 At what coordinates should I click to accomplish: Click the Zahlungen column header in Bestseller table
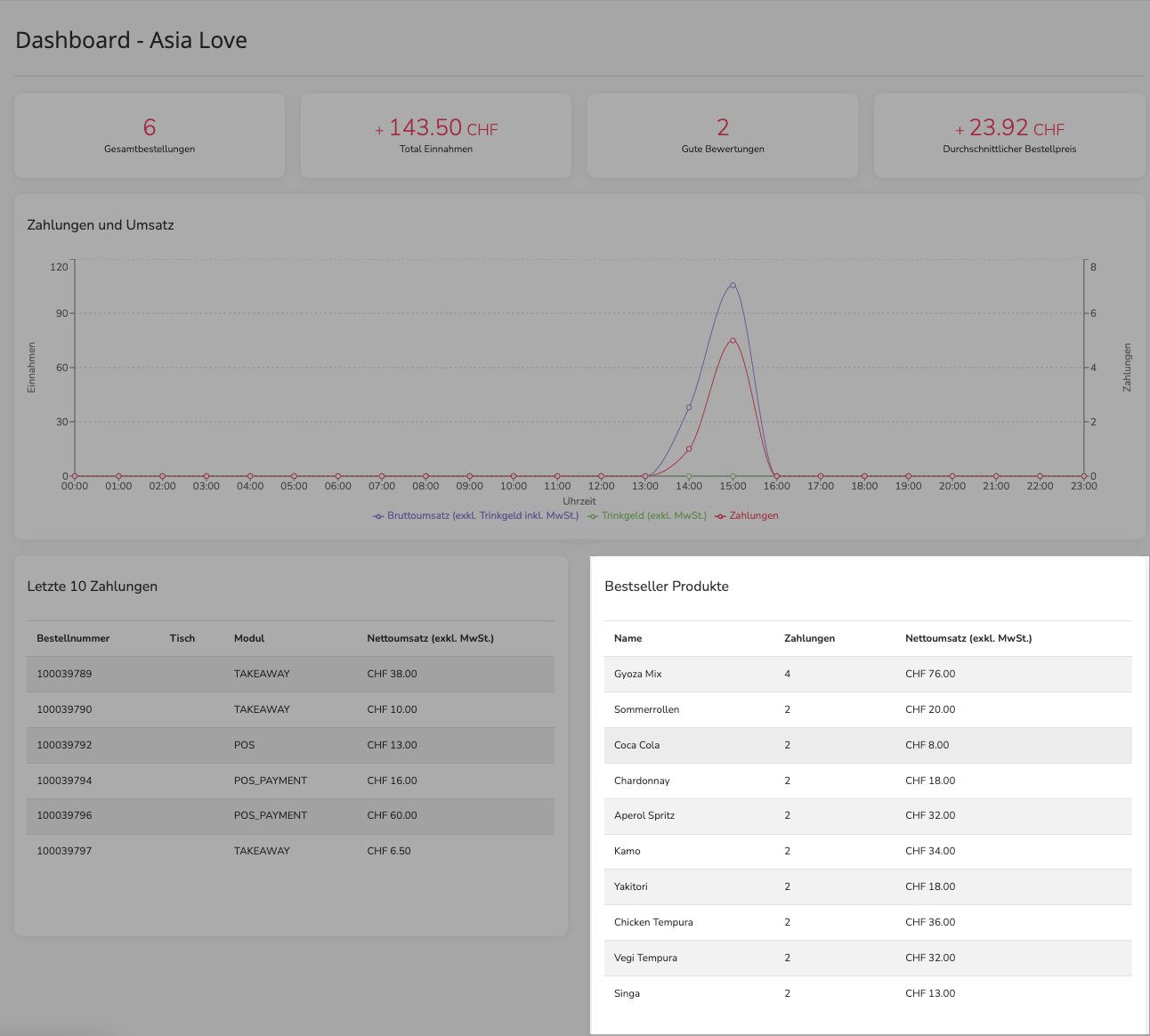point(809,638)
